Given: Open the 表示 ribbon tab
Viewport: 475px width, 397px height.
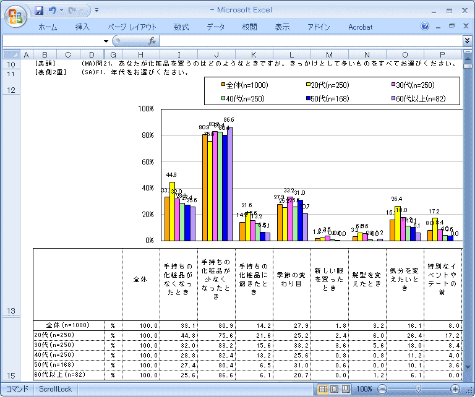Looking at the screenshot, I should click(282, 27).
